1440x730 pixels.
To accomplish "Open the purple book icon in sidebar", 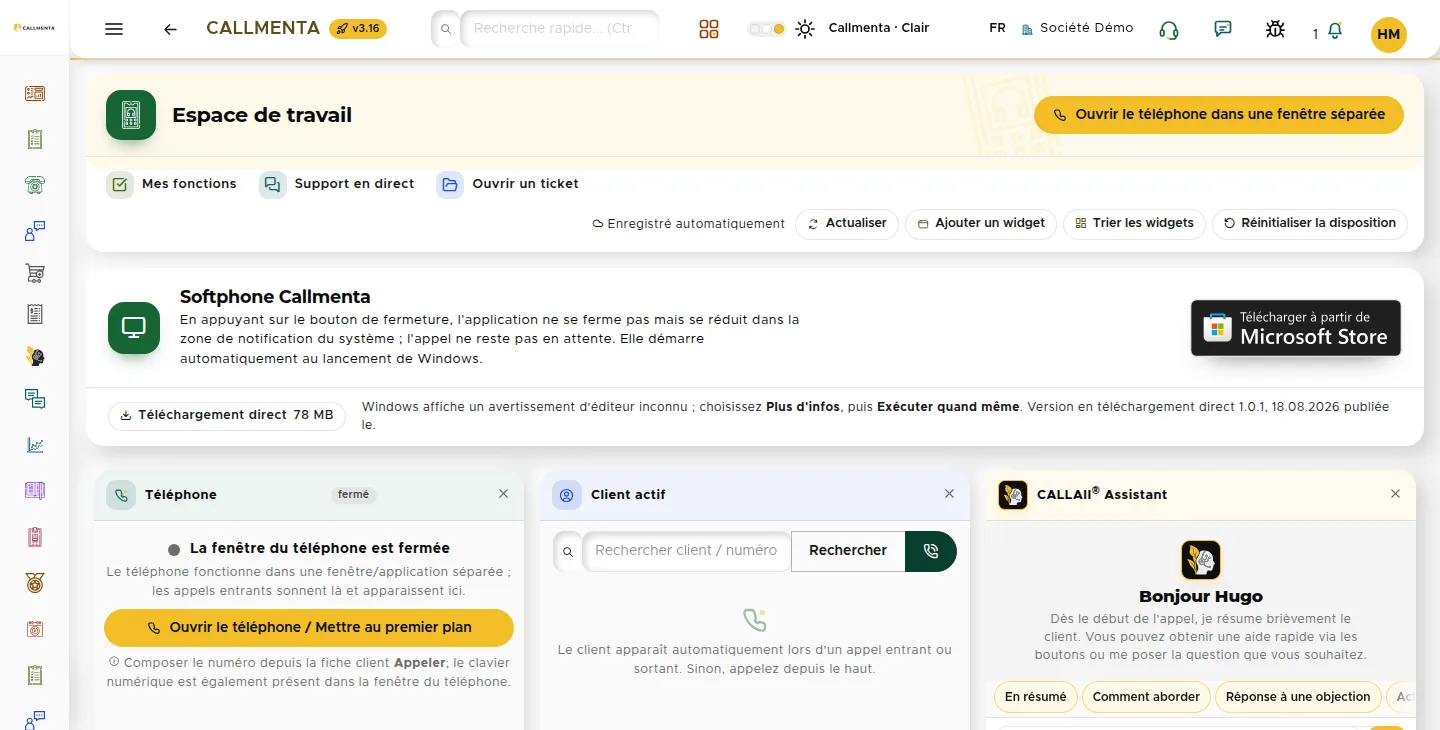I will (x=35, y=490).
